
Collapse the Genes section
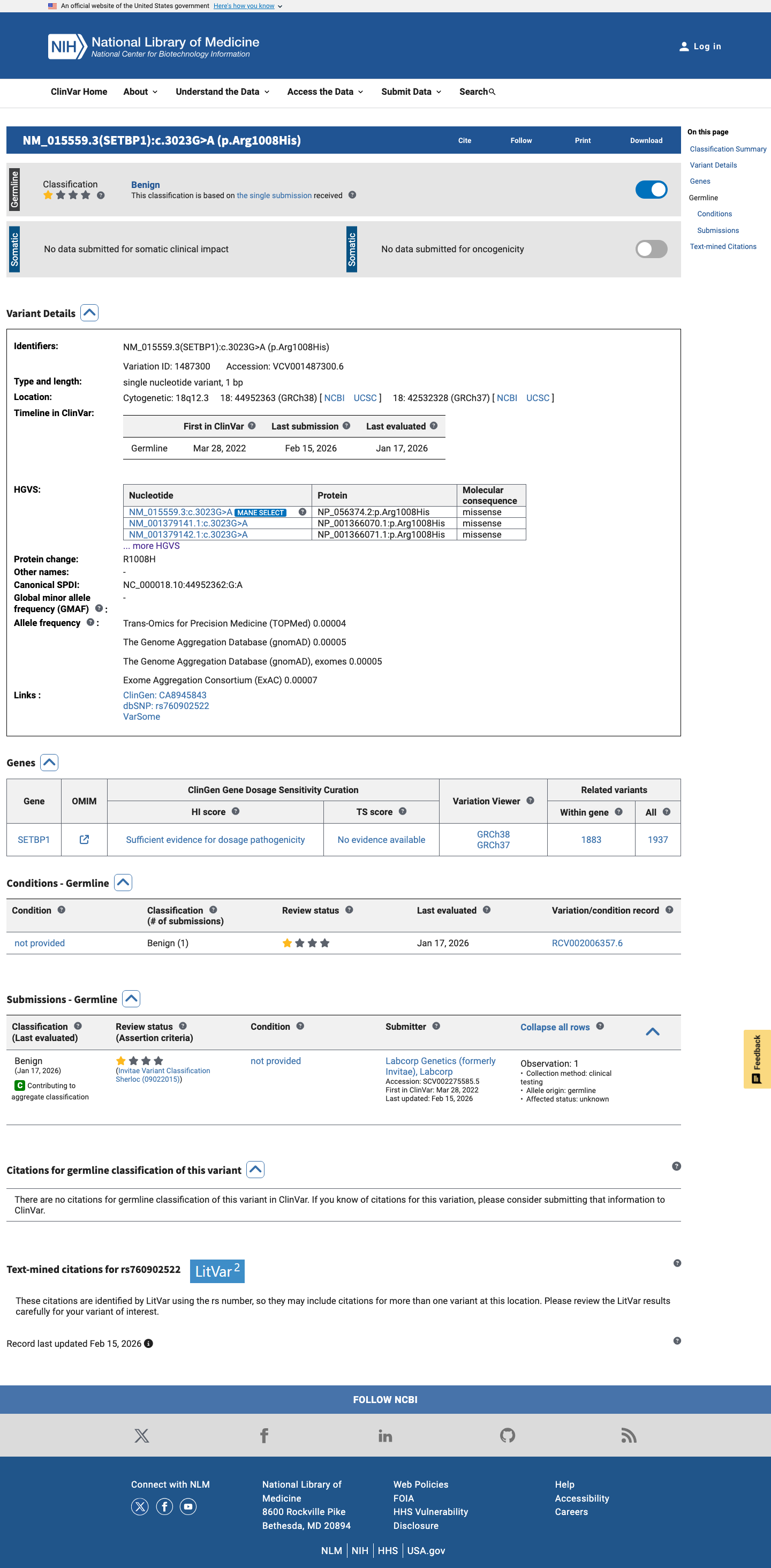click(49, 762)
